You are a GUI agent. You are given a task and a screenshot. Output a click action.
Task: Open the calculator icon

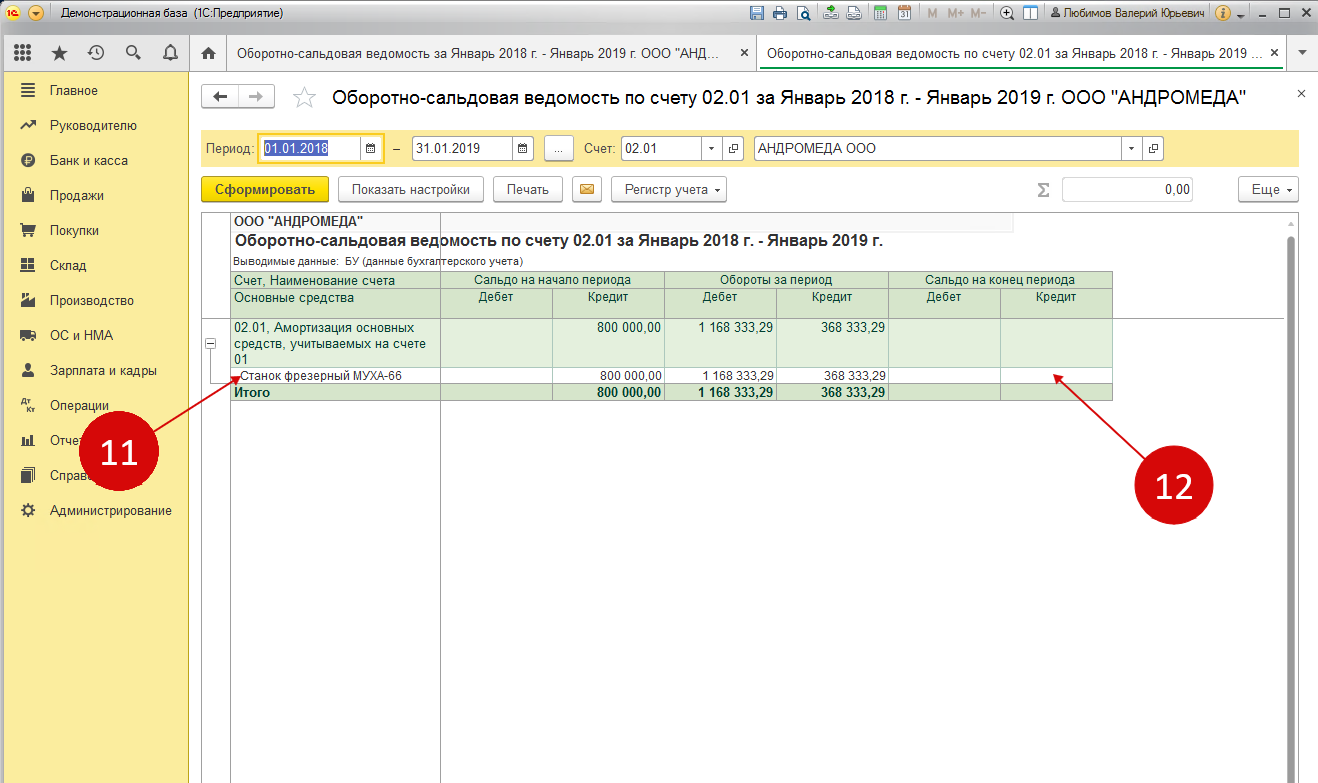880,14
